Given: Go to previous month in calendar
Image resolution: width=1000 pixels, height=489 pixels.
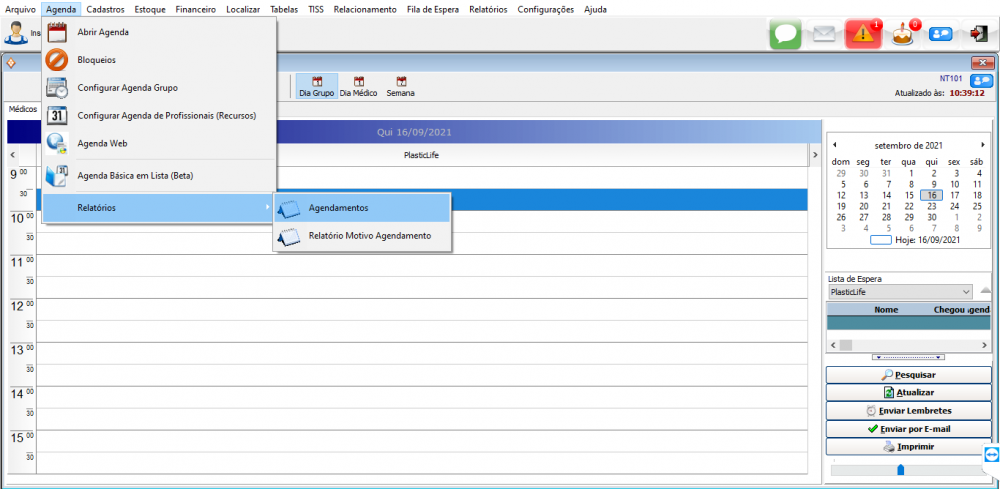Looking at the screenshot, I should tap(835, 145).
